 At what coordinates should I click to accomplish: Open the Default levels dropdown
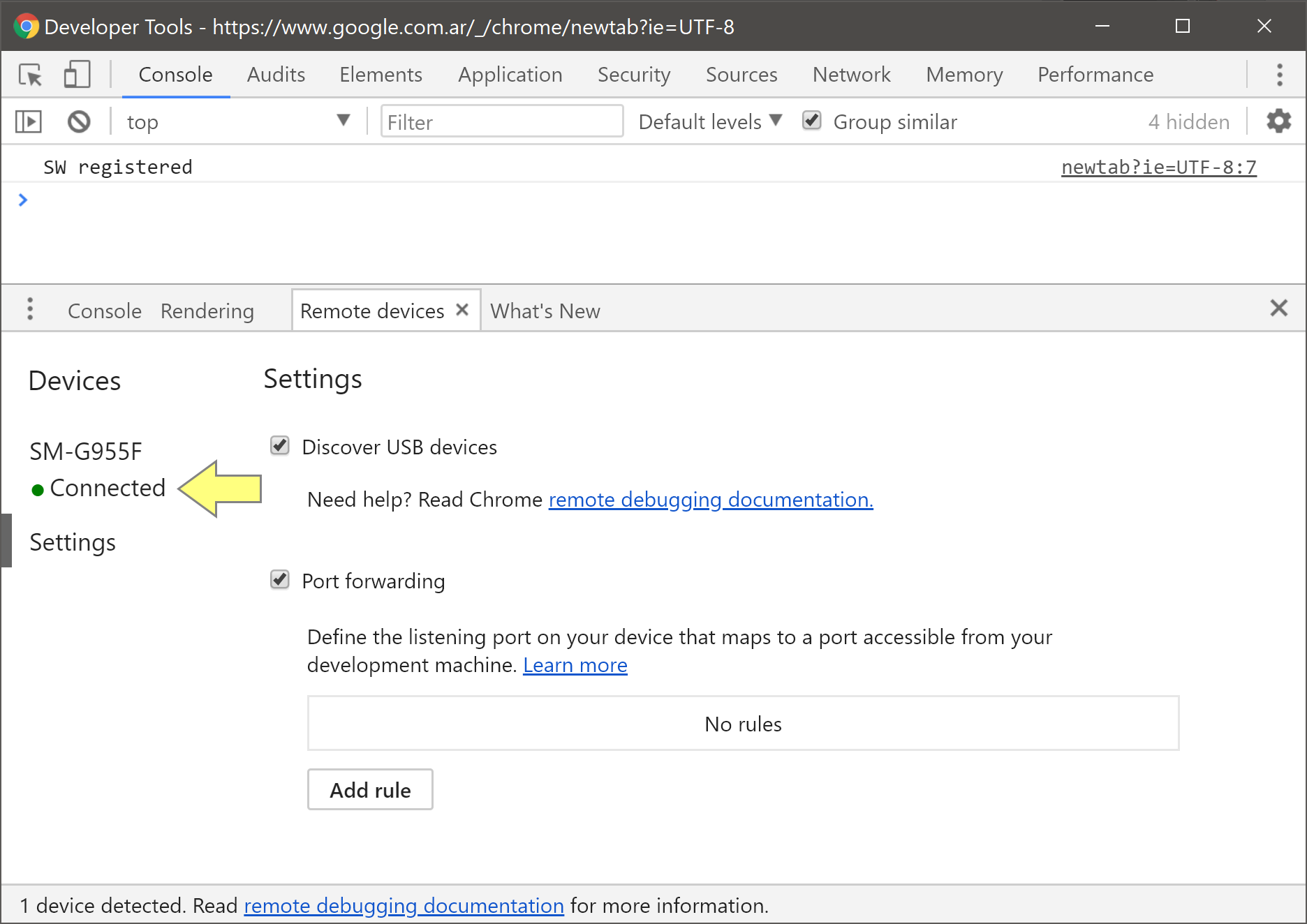709,121
